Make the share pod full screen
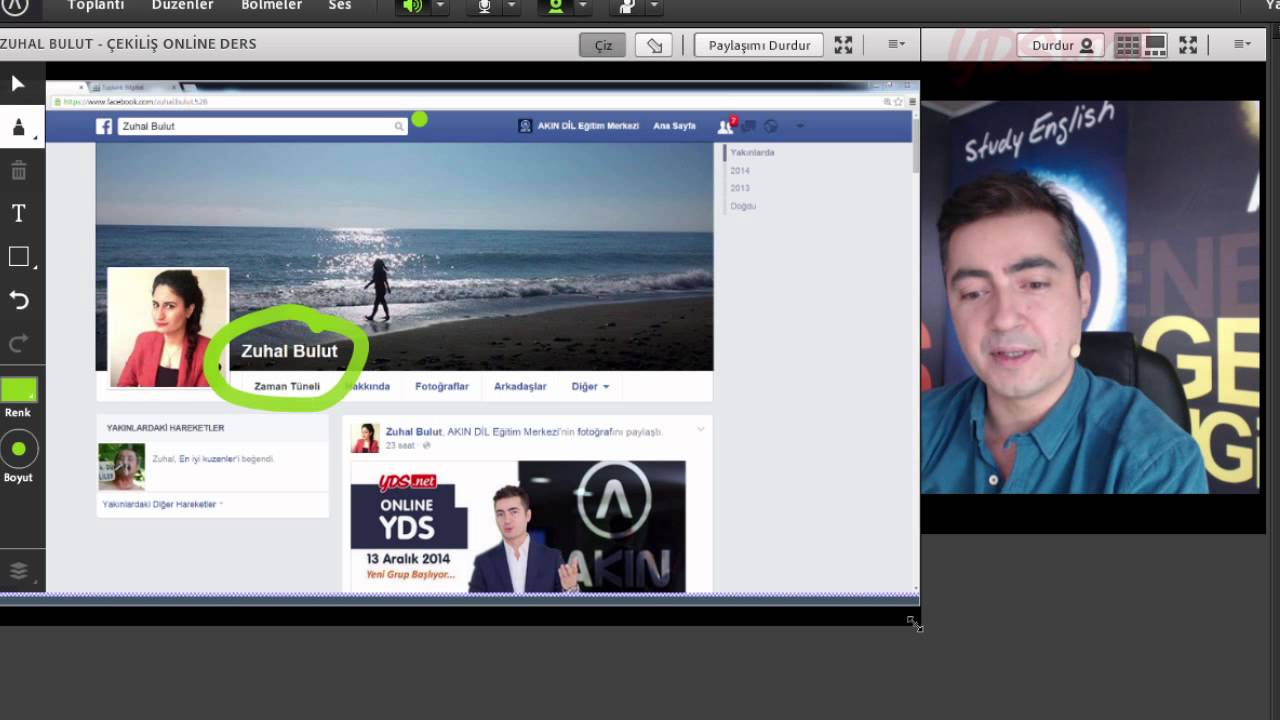The width and height of the screenshot is (1280, 720). (x=843, y=45)
